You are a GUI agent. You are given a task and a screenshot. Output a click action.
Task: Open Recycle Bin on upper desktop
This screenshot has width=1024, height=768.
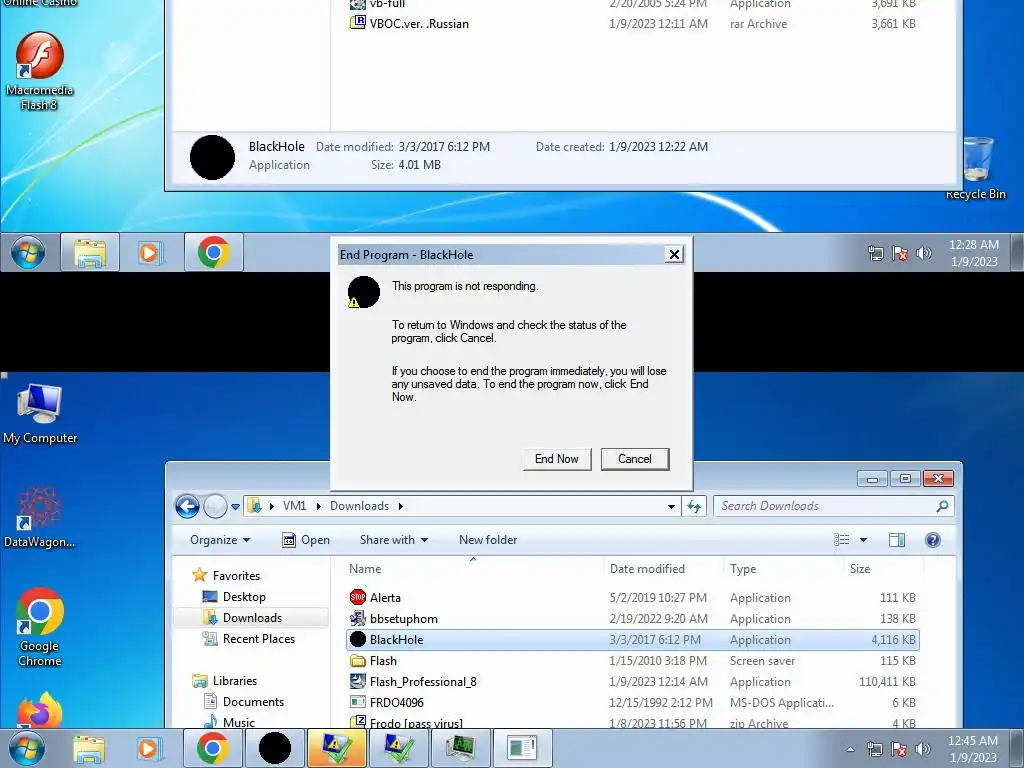976,168
